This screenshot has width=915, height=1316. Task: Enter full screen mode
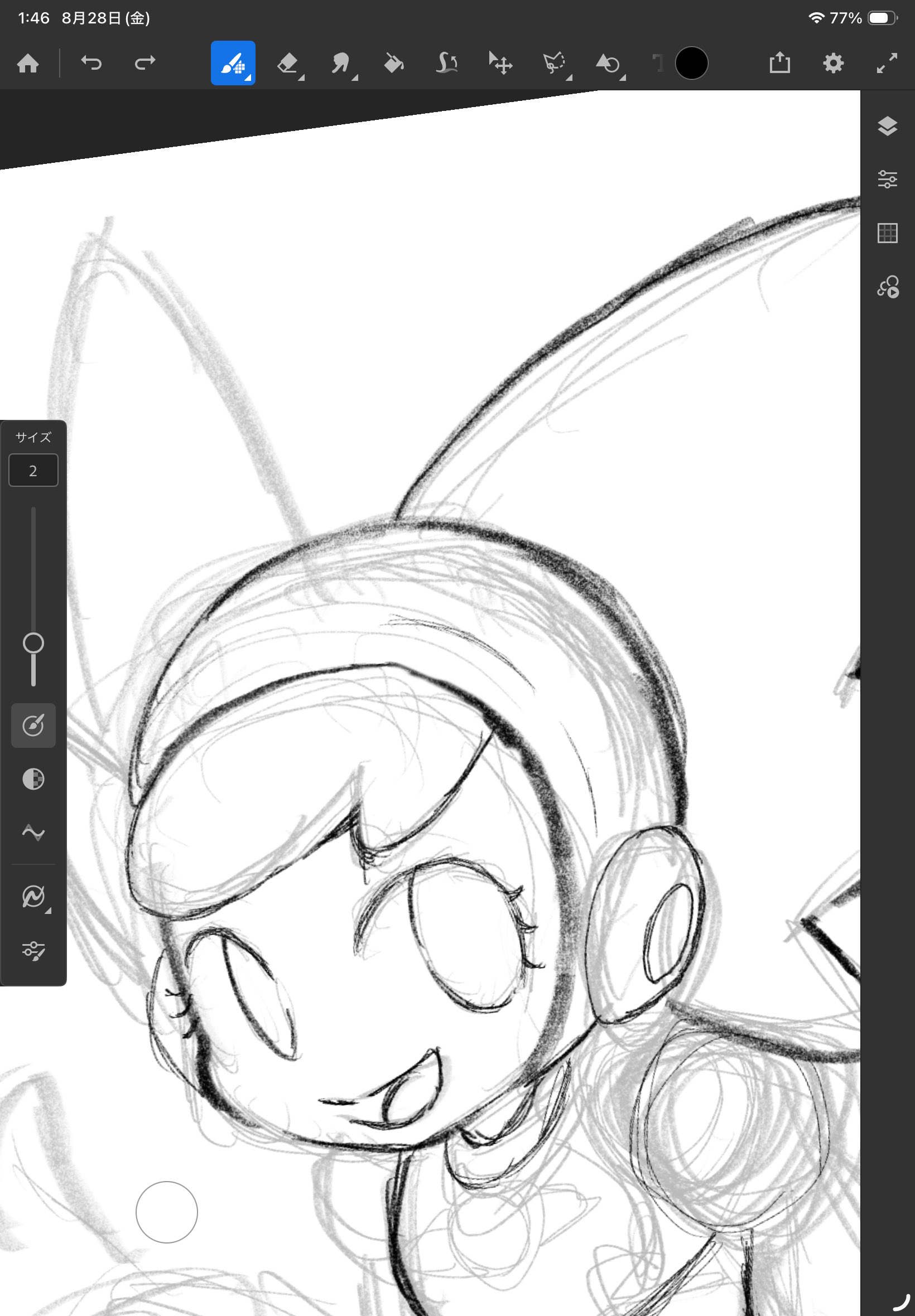(x=887, y=63)
